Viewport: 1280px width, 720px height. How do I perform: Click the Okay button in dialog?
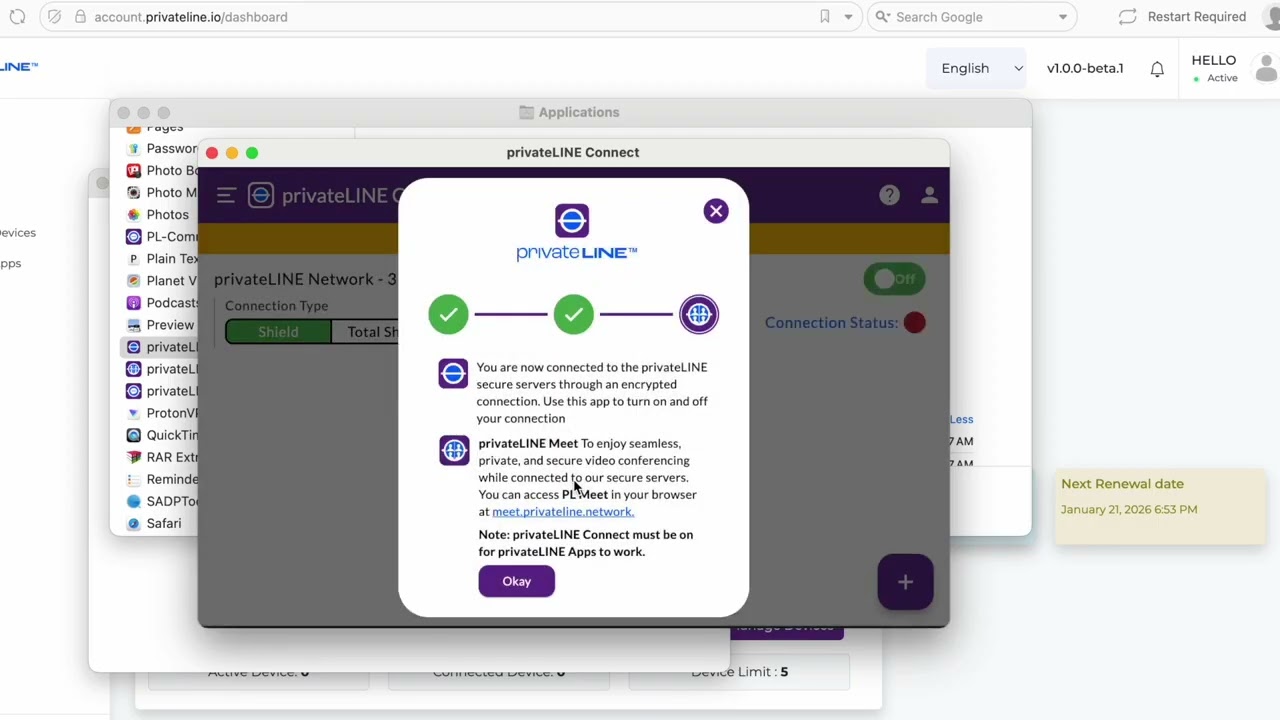point(516,581)
